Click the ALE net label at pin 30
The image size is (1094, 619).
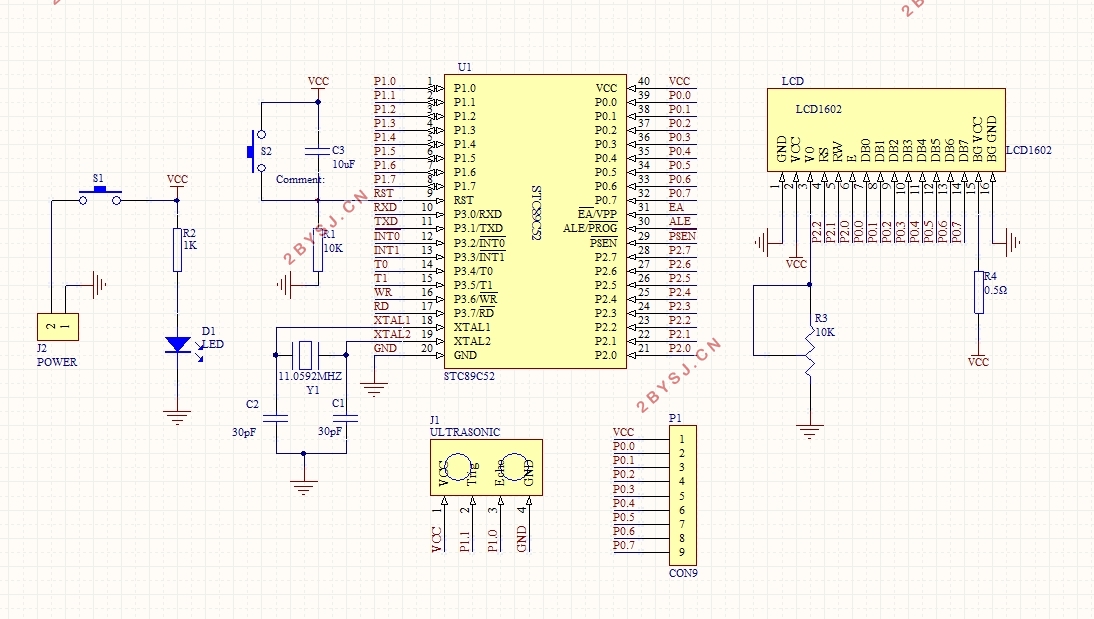[680, 221]
